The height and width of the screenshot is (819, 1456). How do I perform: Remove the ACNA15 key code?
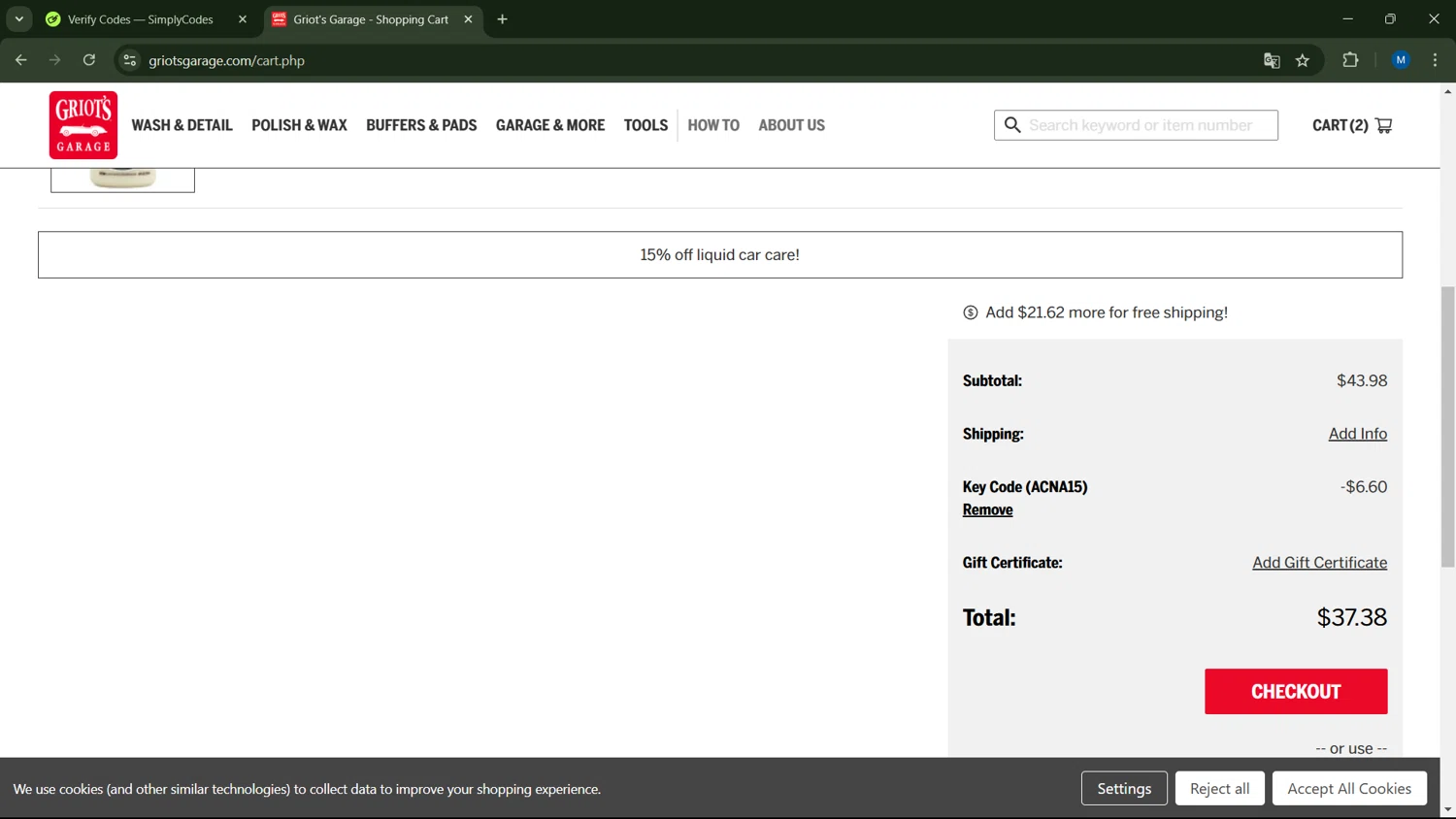pos(987,509)
